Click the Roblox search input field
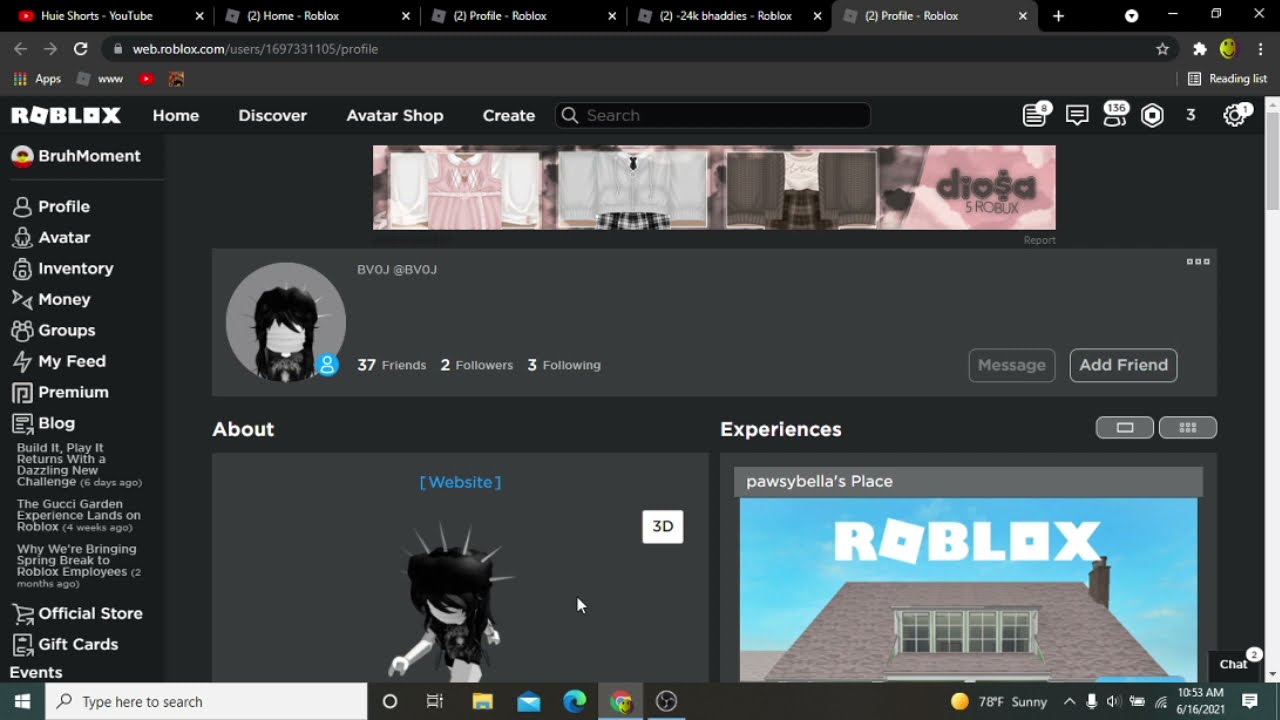 pyautogui.click(x=713, y=115)
